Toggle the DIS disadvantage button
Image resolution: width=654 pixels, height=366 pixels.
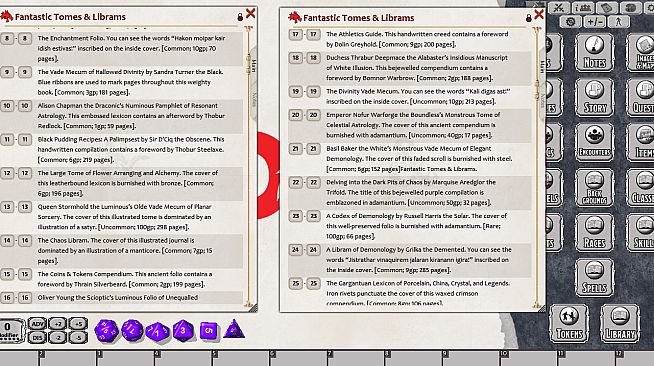(37, 337)
